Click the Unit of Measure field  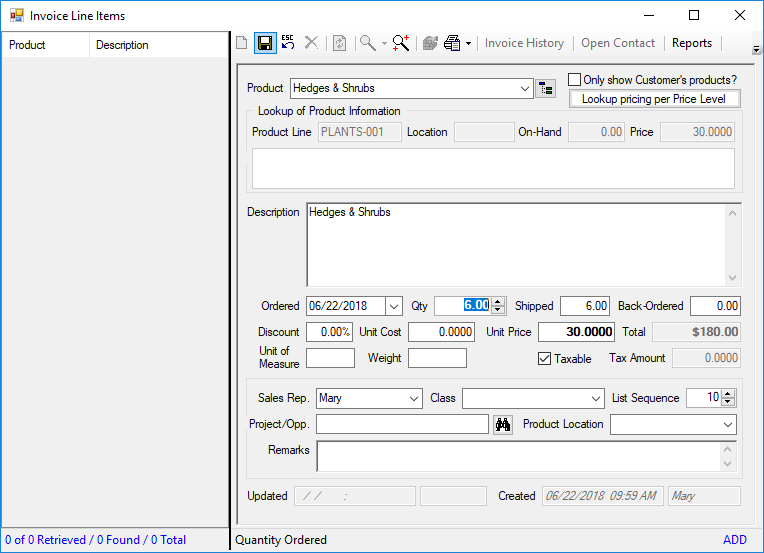[330, 359]
